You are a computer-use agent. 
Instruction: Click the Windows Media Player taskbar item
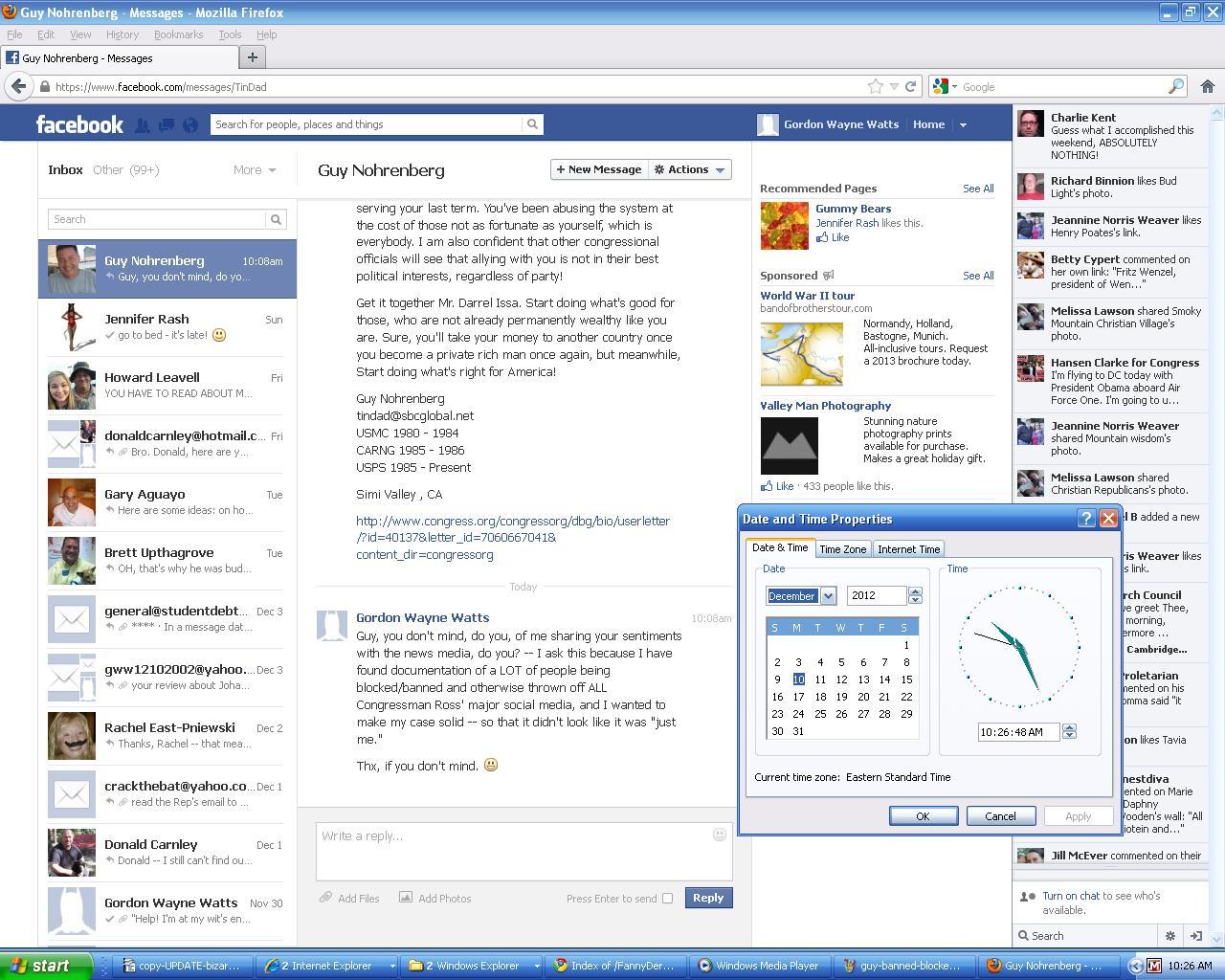(x=758, y=965)
